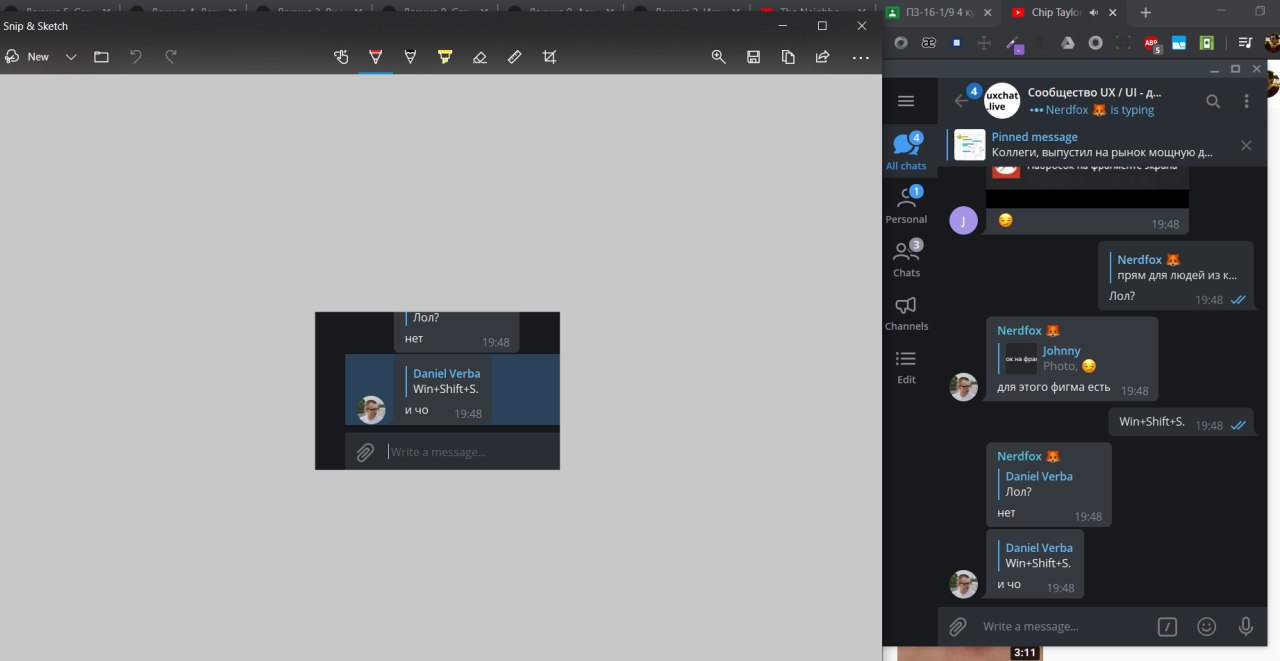The image size is (1280, 661).
Task: Open Zoom control in Snip & Sketch
Action: pyautogui.click(x=718, y=57)
